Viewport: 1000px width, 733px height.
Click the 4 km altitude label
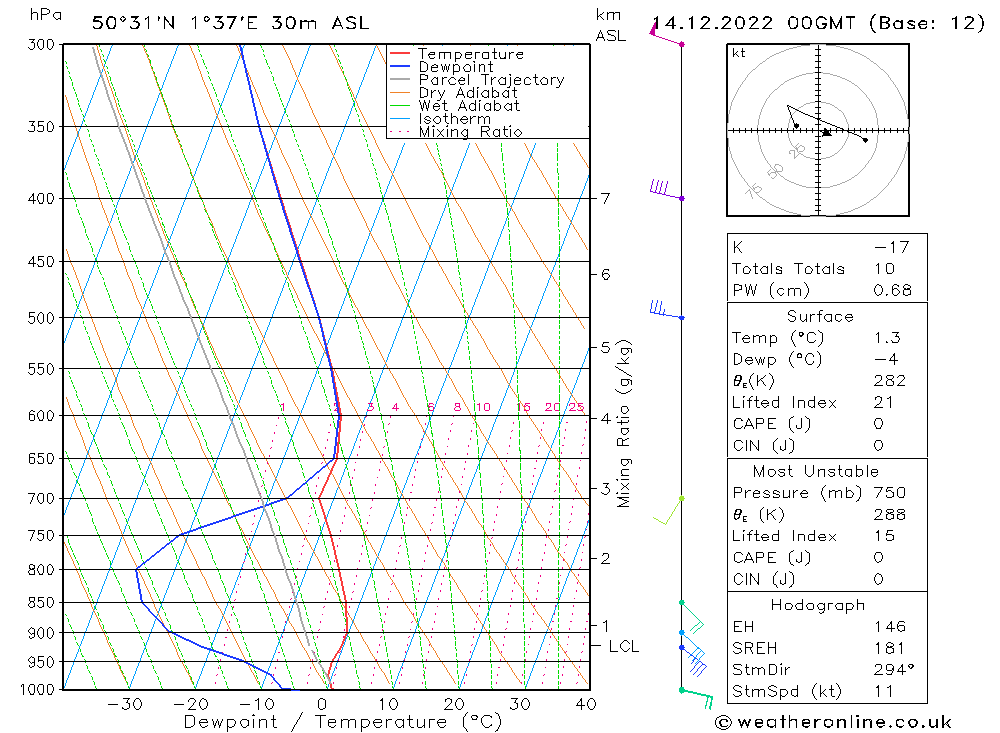[x=605, y=418]
